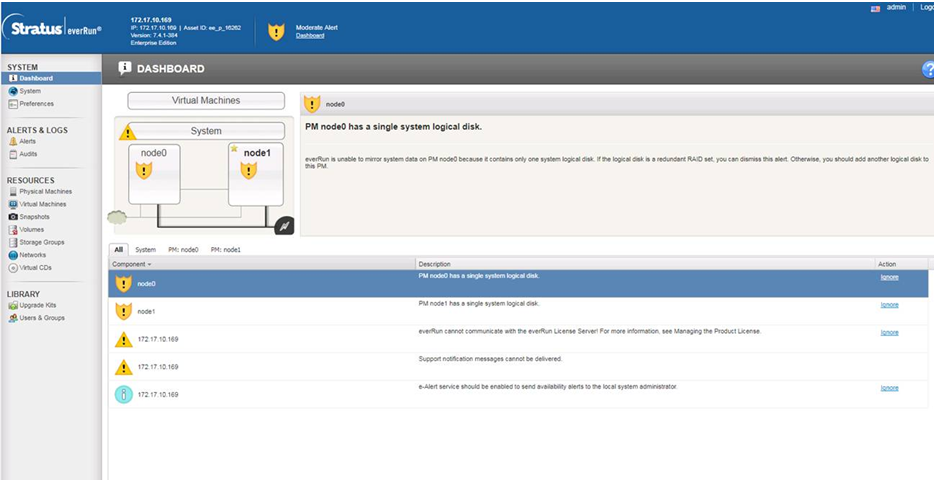This screenshot has height=480, width=934.
Task: Ignore the node1 single disk alert
Action: pos(889,305)
